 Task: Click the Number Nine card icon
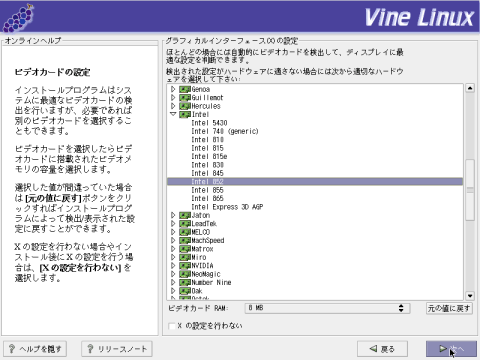tap(185, 282)
